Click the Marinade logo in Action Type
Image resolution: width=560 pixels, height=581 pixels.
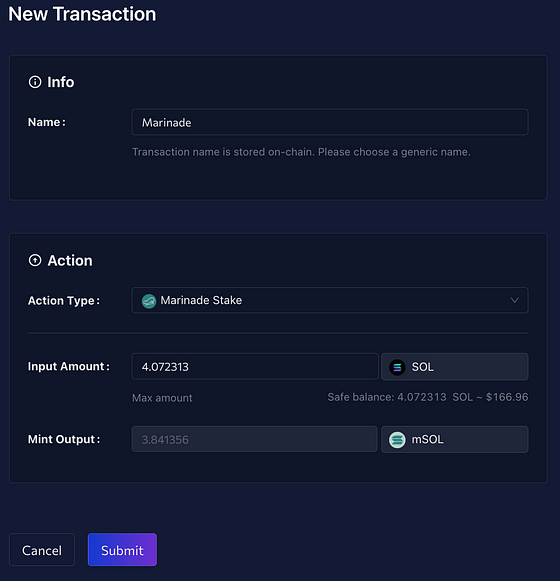[149, 301]
